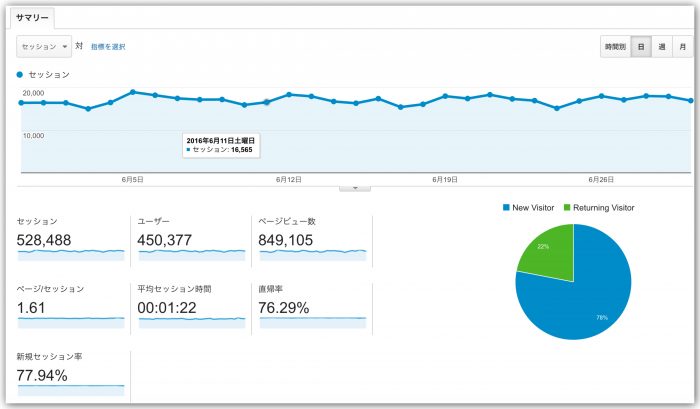This screenshot has width=700, height=409.
Task: Open the セッション metric dropdown
Action: [45, 46]
